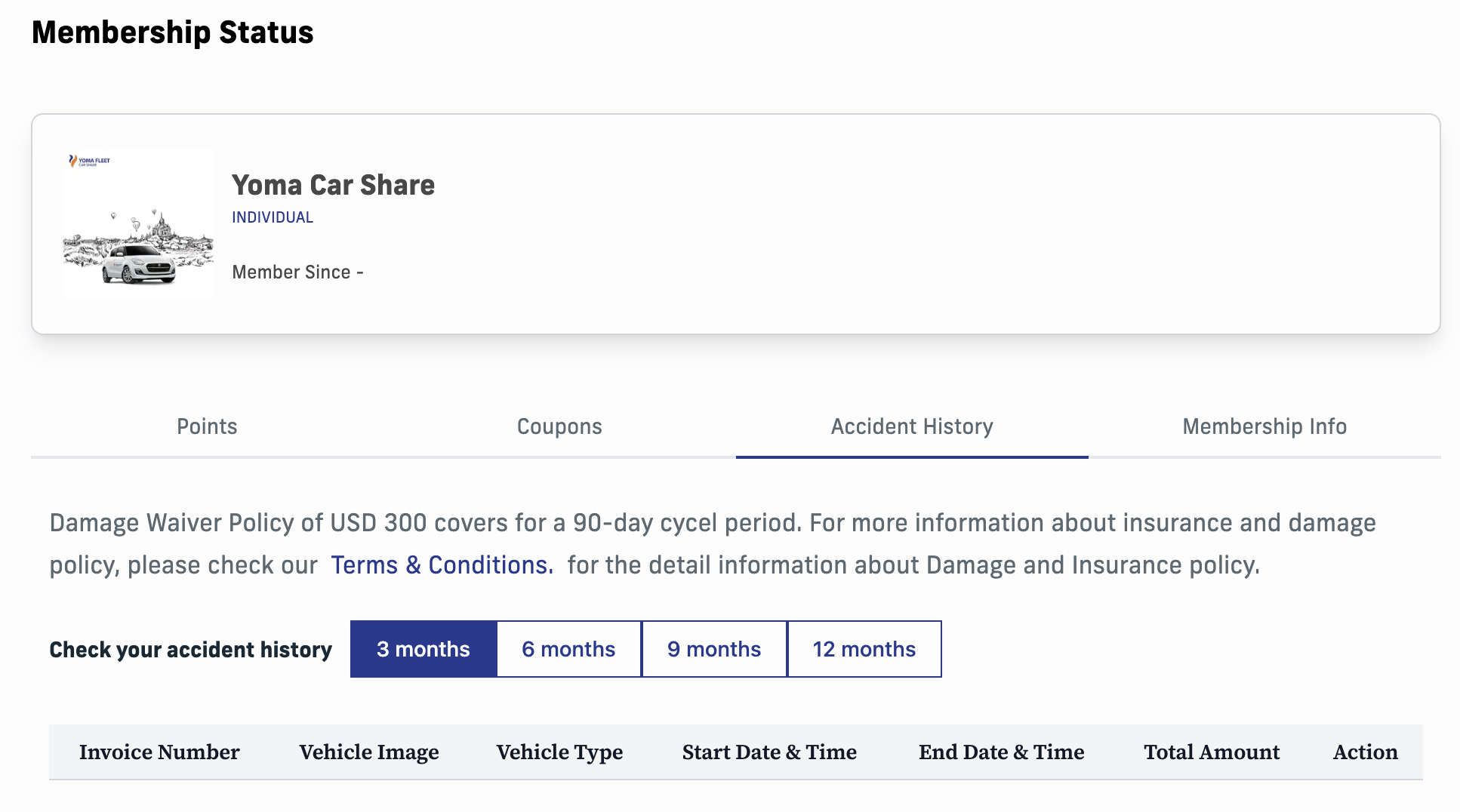Click the Vehicle Type column header
This screenshot has width=1460, height=812.
(x=559, y=752)
